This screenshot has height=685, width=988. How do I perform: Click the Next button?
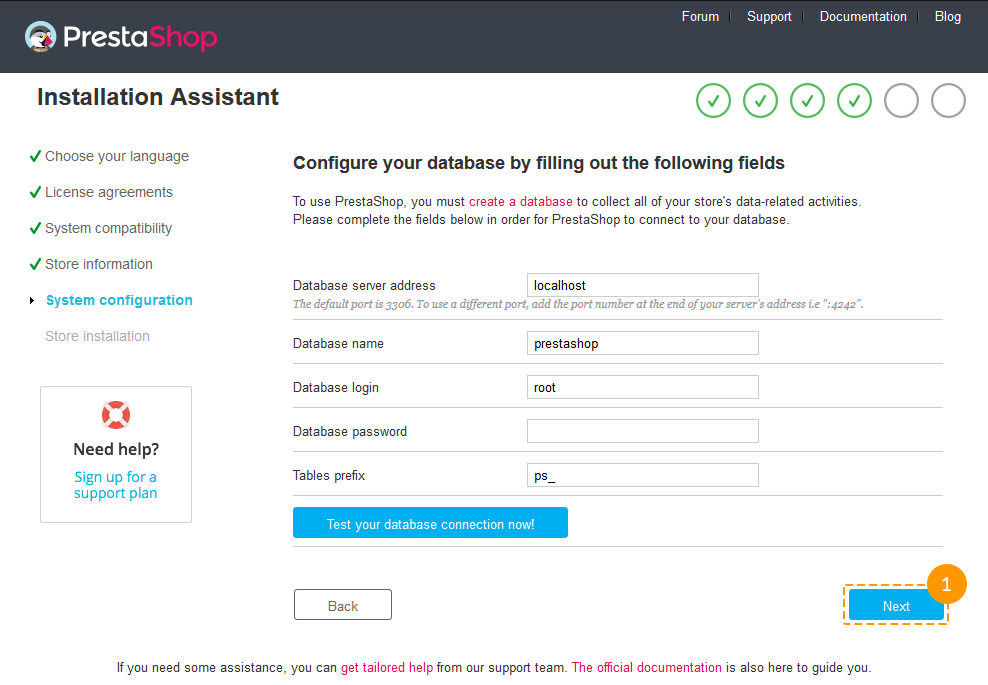(x=896, y=606)
